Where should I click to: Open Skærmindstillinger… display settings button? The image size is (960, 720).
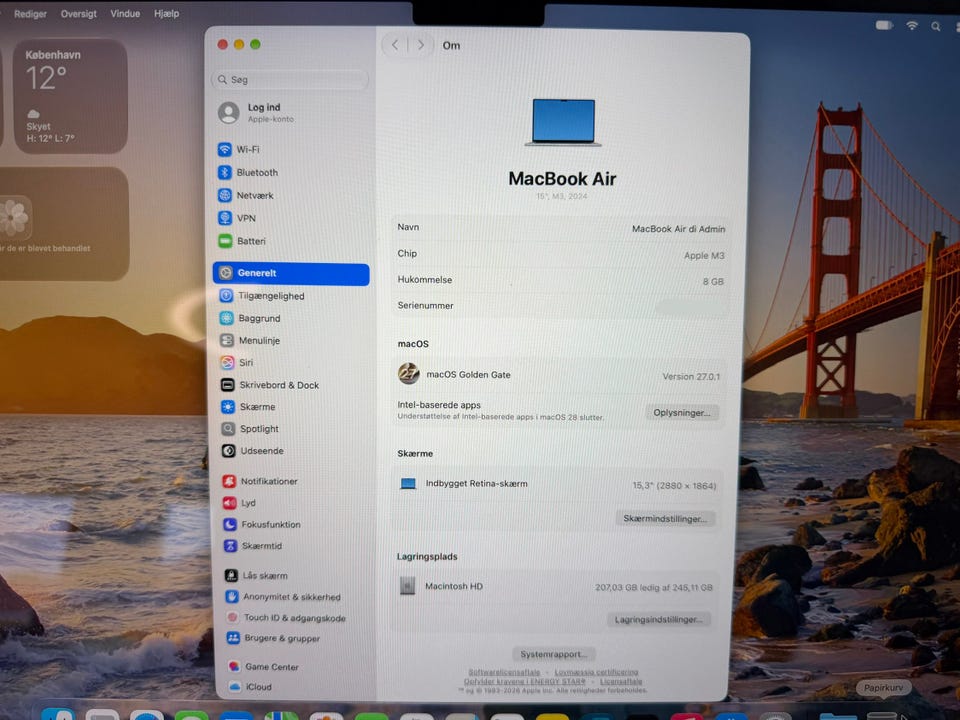665,519
